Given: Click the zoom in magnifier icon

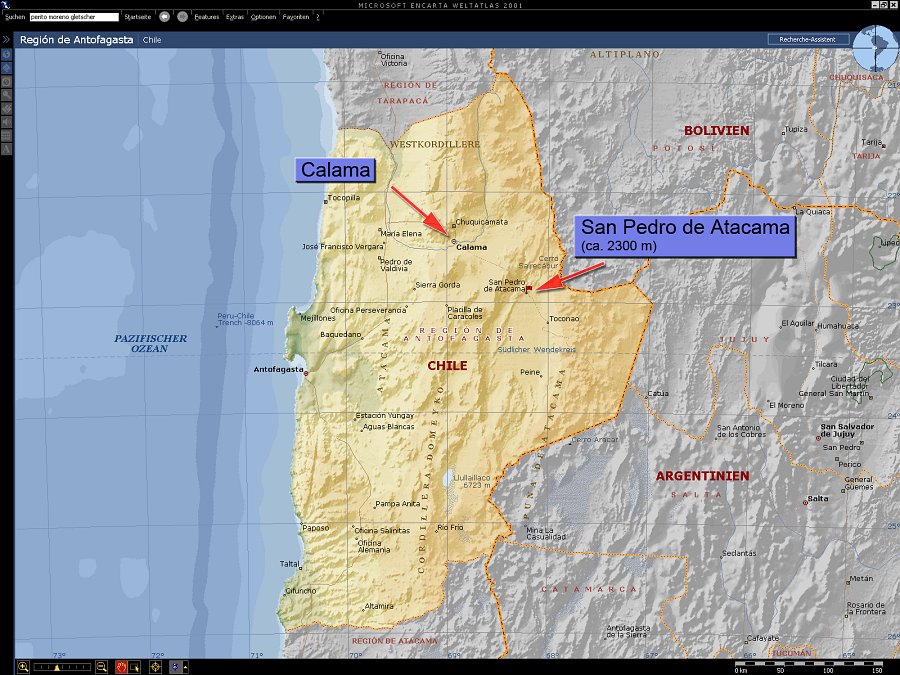Looking at the screenshot, I should [22, 666].
